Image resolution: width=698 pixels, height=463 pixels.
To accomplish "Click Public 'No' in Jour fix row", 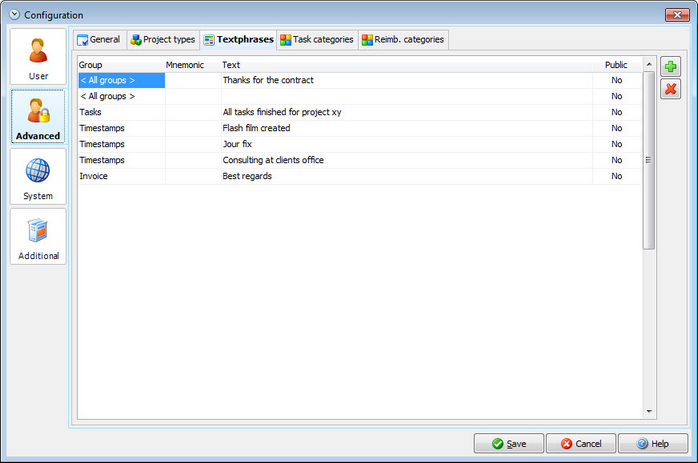I will point(617,144).
